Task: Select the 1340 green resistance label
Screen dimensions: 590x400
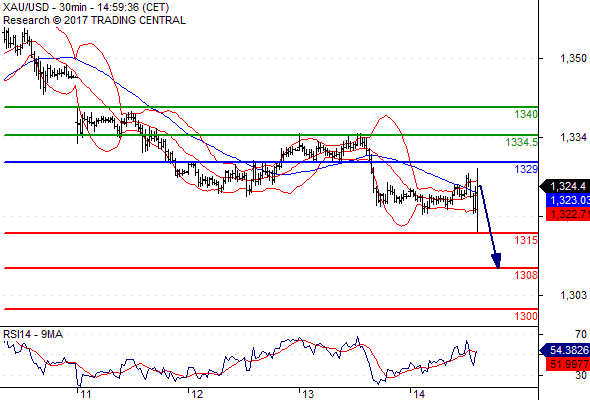Action: click(x=526, y=114)
